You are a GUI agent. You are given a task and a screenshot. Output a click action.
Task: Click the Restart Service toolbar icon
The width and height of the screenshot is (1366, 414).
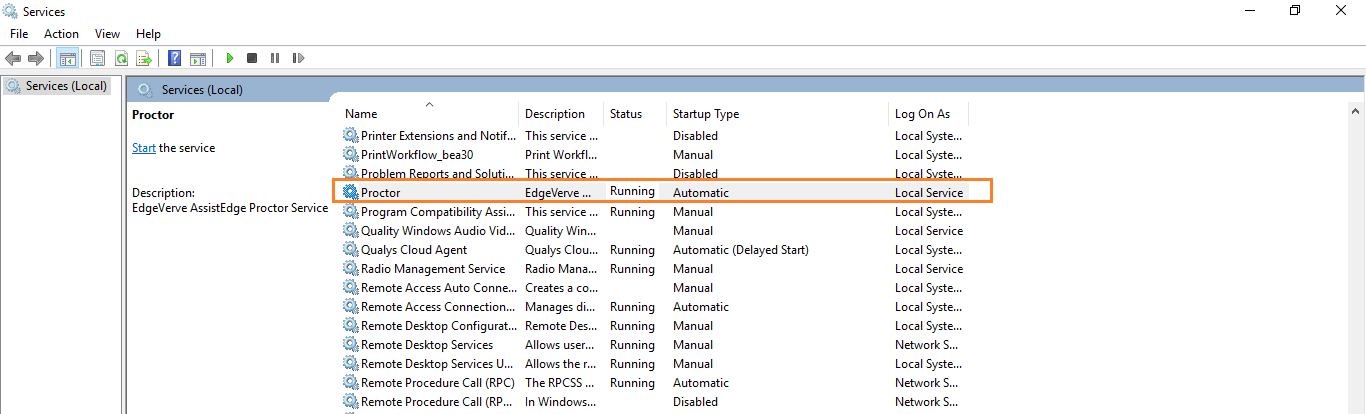click(x=298, y=59)
